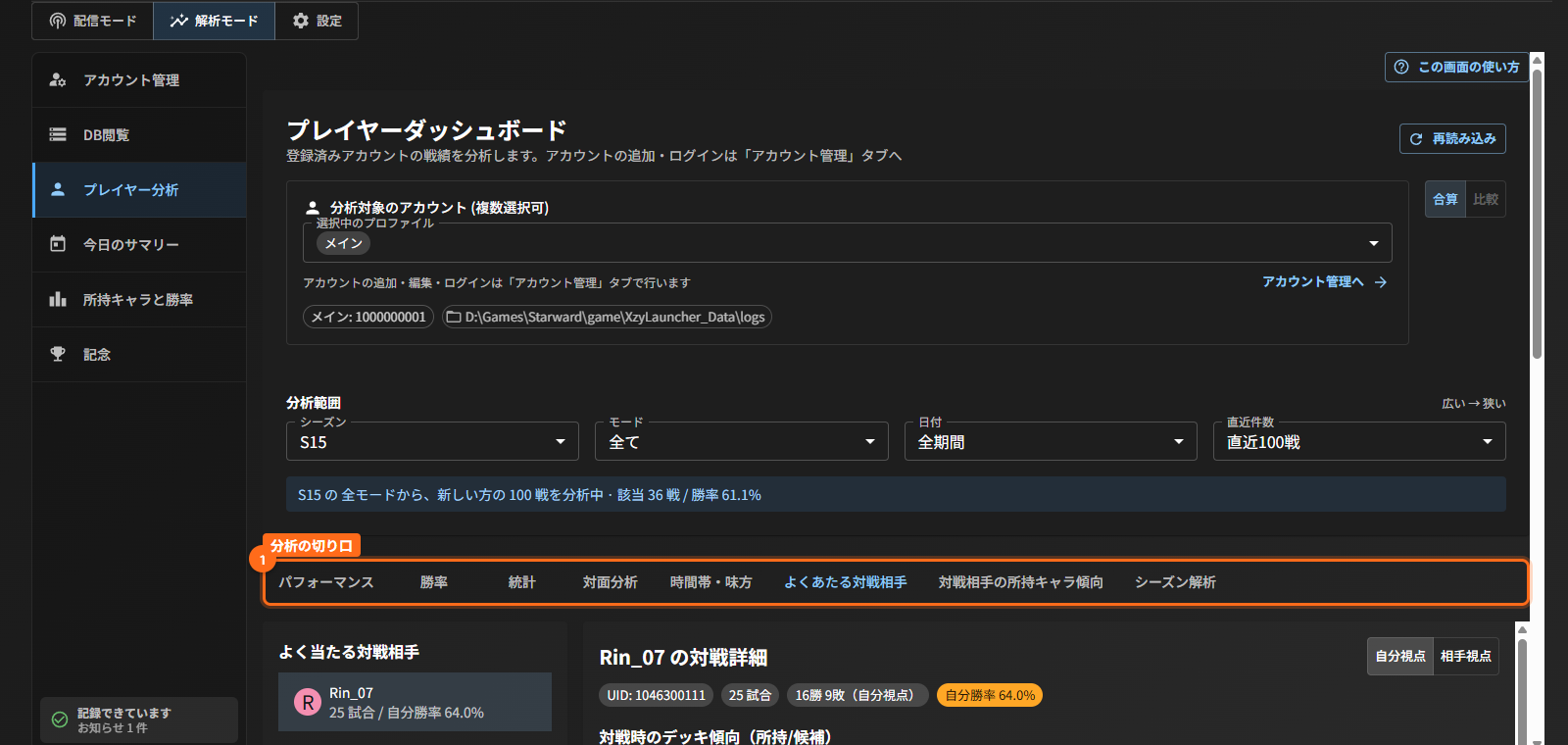Click the chart icon in 解析モード tab
Image resolution: width=1568 pixels, height=745 pixels.
point(178,21)
